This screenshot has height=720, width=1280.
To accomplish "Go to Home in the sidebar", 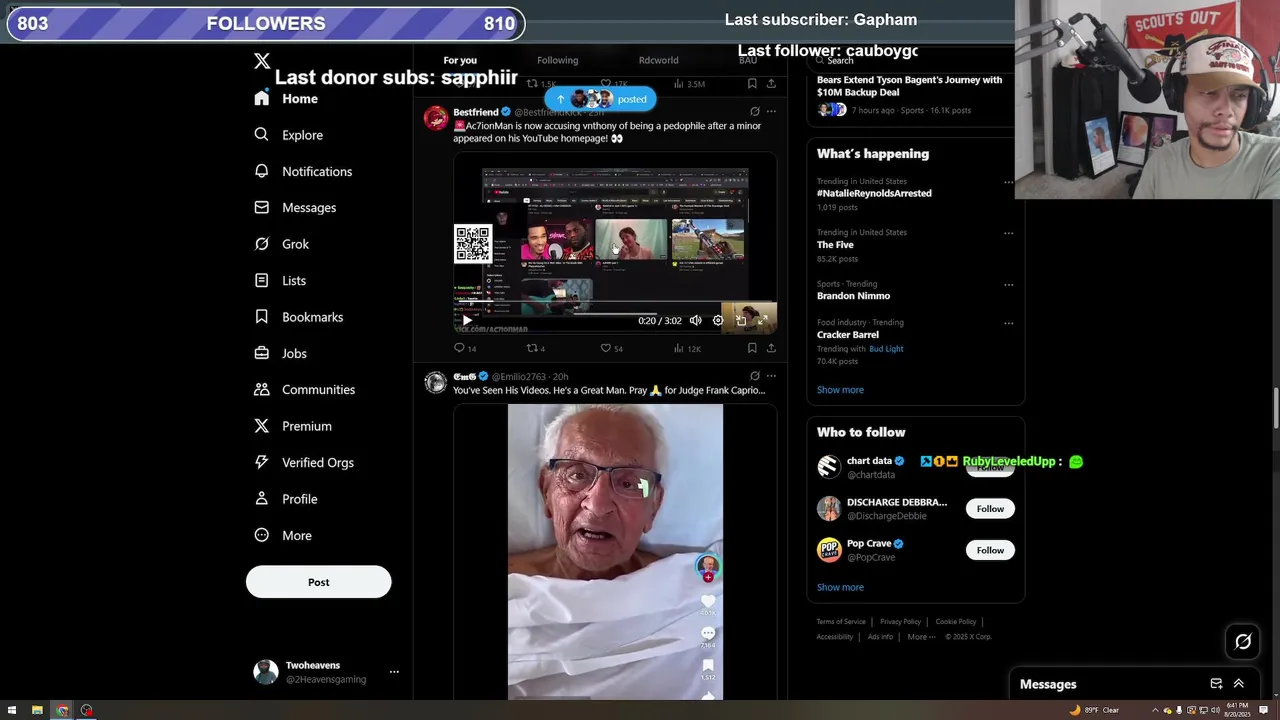I will coord(287,99).
